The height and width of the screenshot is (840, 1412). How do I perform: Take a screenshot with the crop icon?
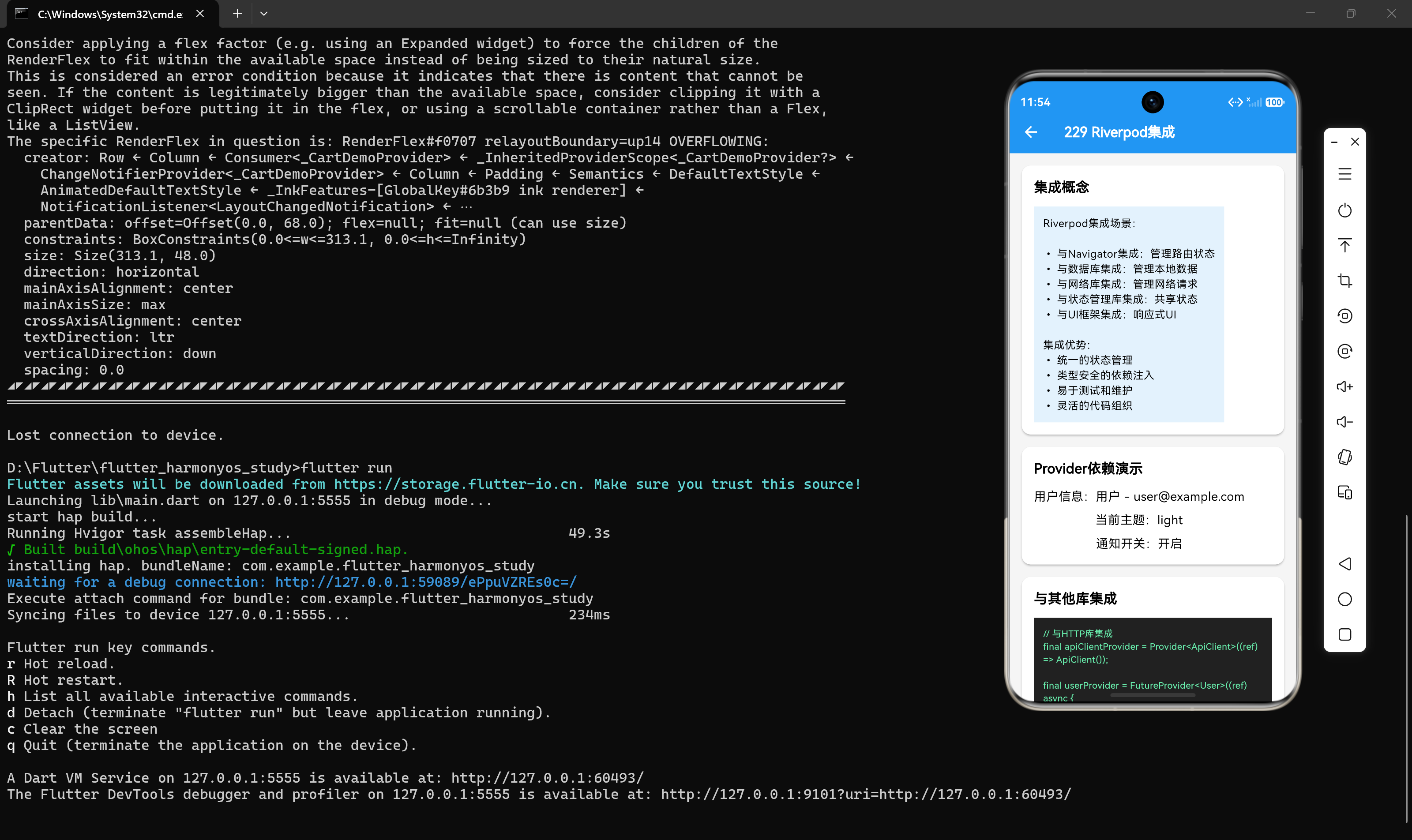[1344, 281]
